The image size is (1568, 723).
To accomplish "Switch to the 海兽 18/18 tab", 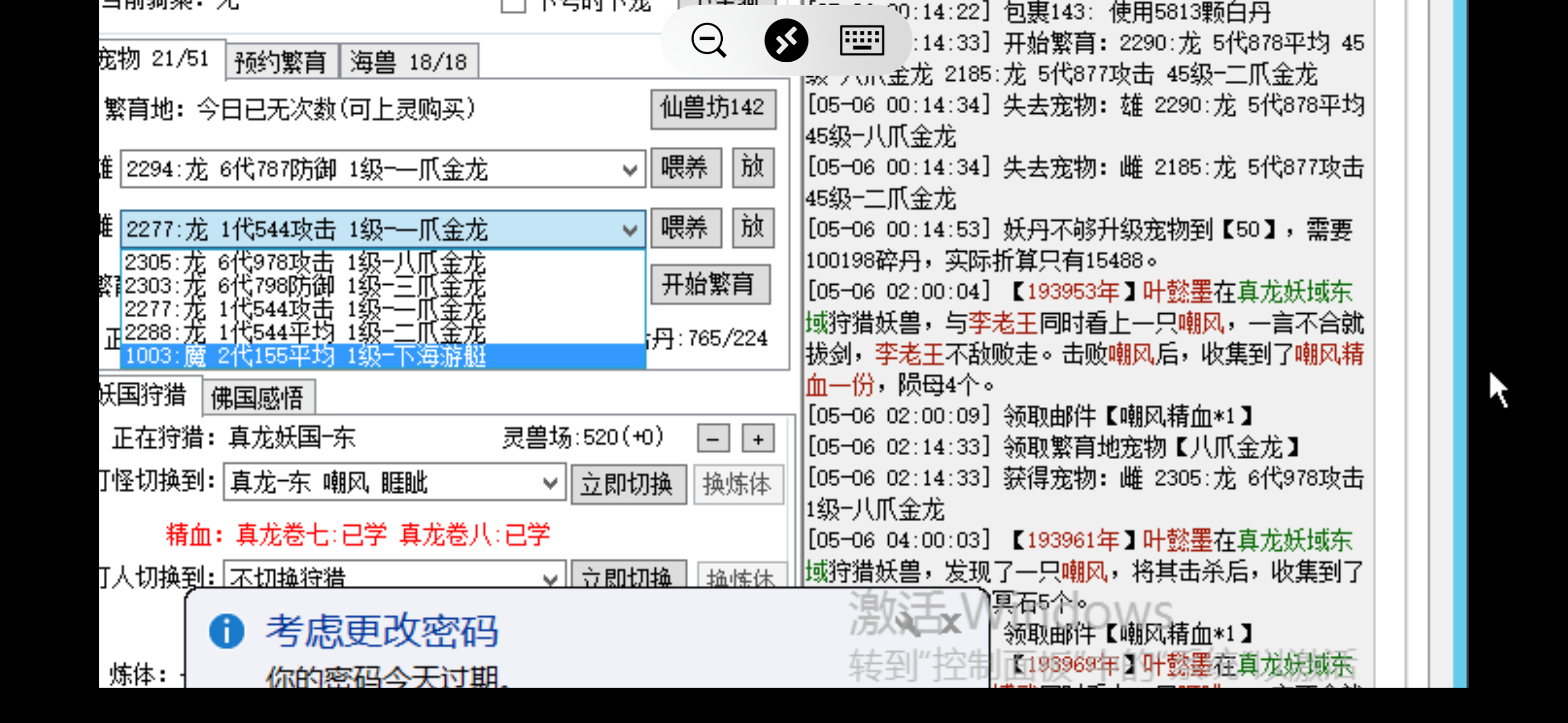I will [x=409, y=62].
